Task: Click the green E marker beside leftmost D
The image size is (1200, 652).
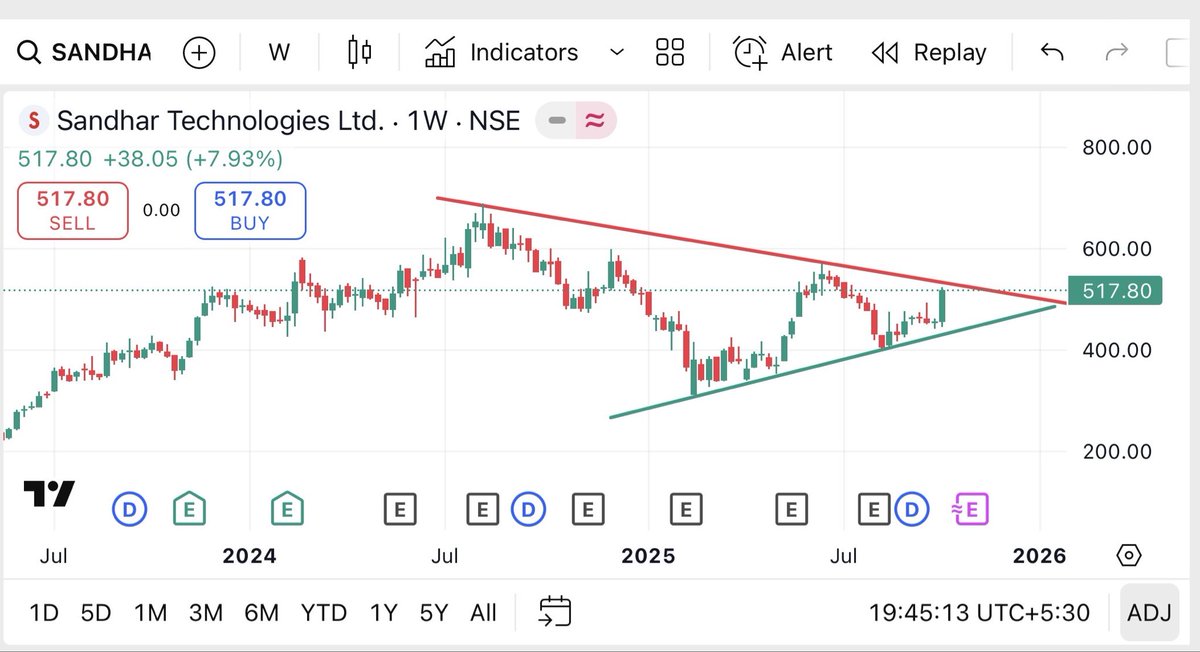Action: (x=187, y=510)
